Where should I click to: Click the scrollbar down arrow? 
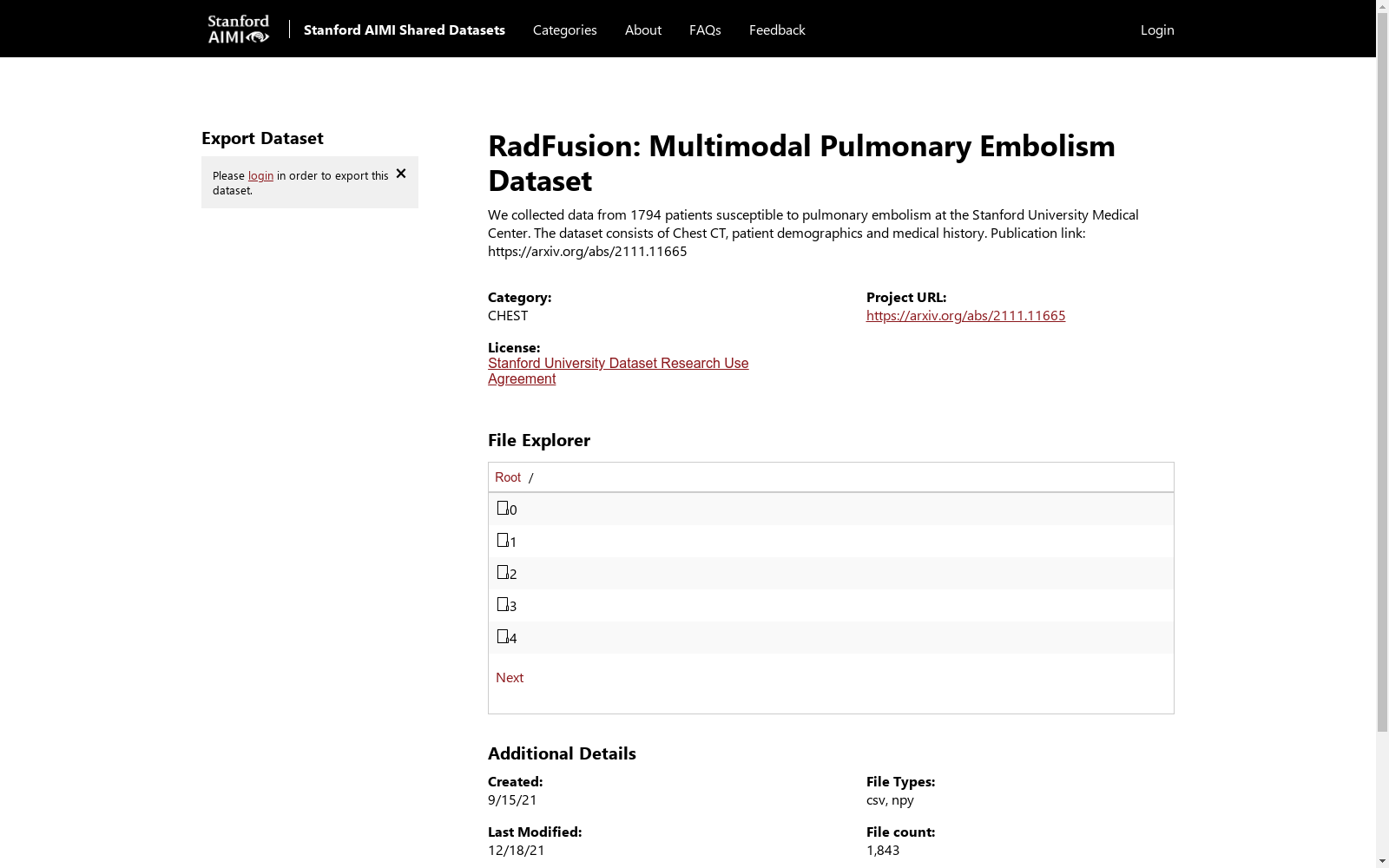tap(1382, 861)
